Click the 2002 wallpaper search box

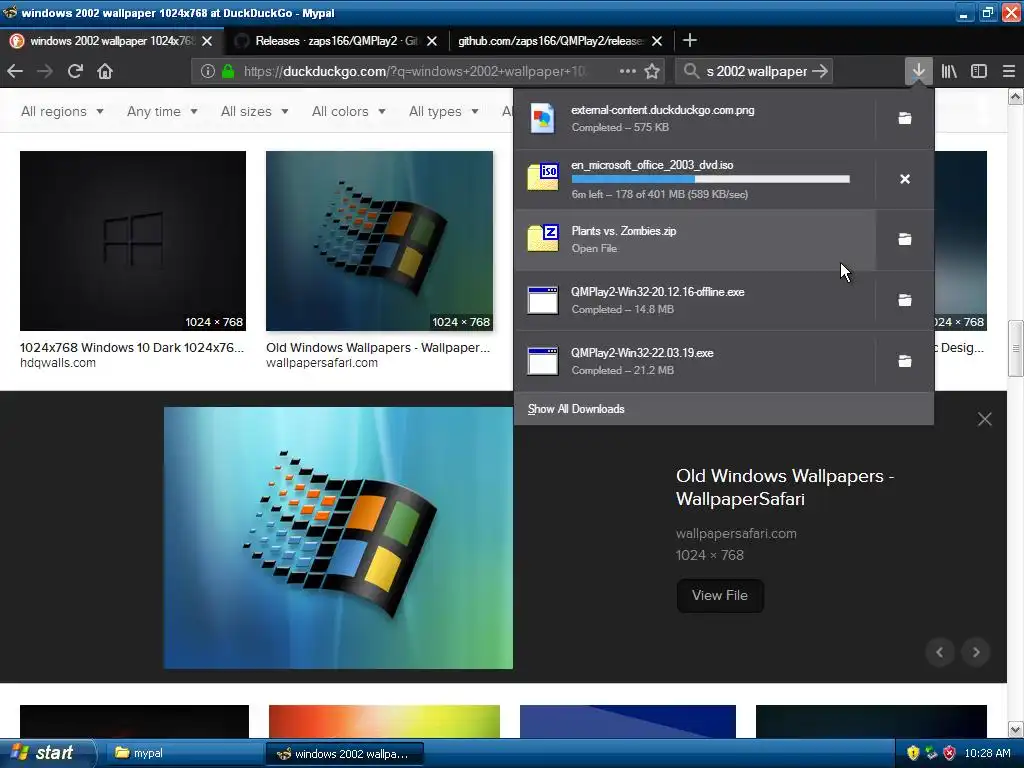(x=756, y=71)
